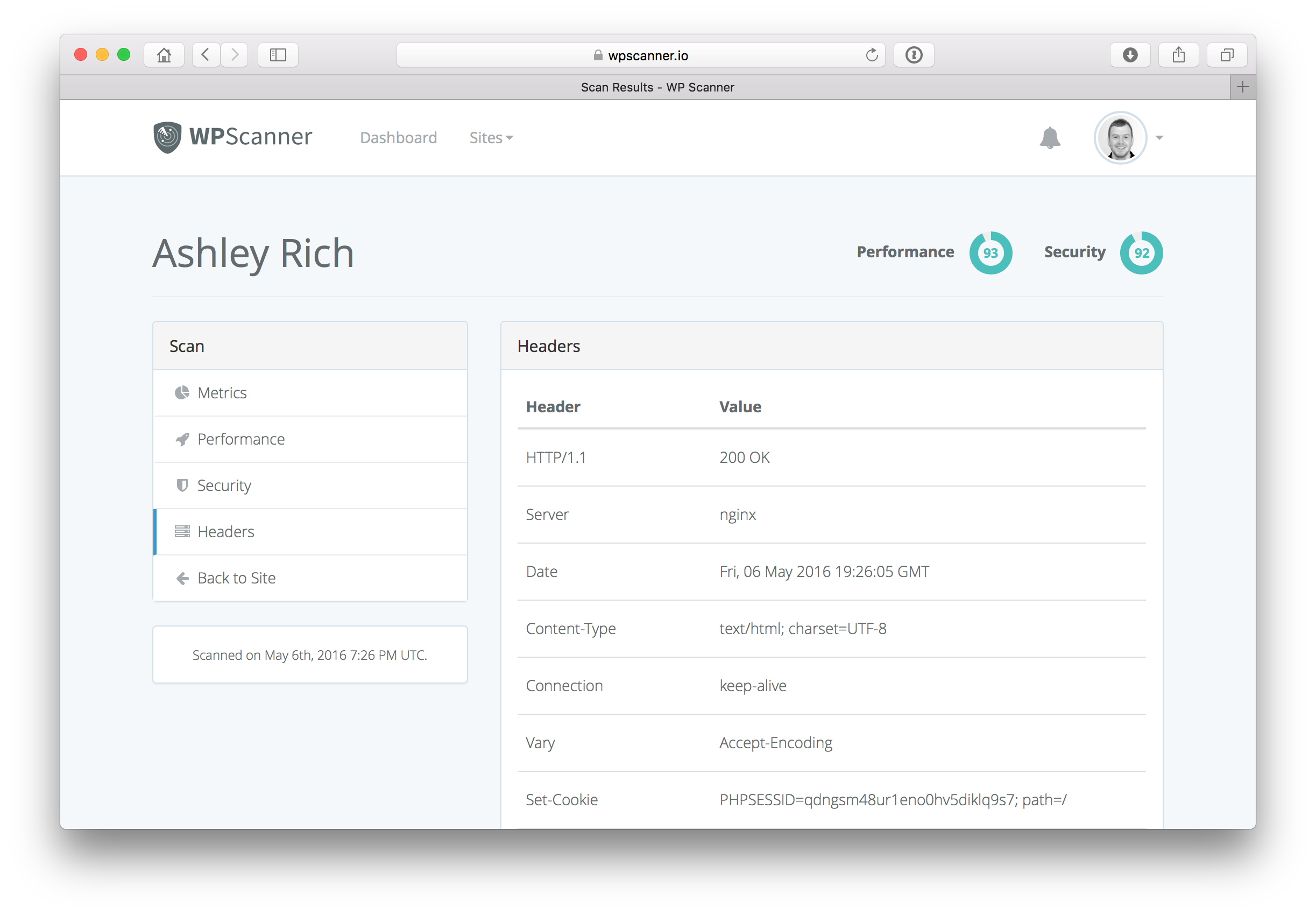1316x915 pixels.
Task: Click the Safari home button
Action: point(164,55)
